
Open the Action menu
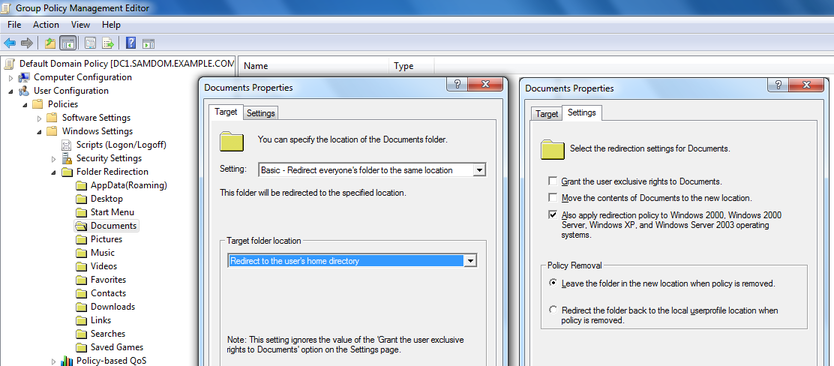tap(46, 24)
